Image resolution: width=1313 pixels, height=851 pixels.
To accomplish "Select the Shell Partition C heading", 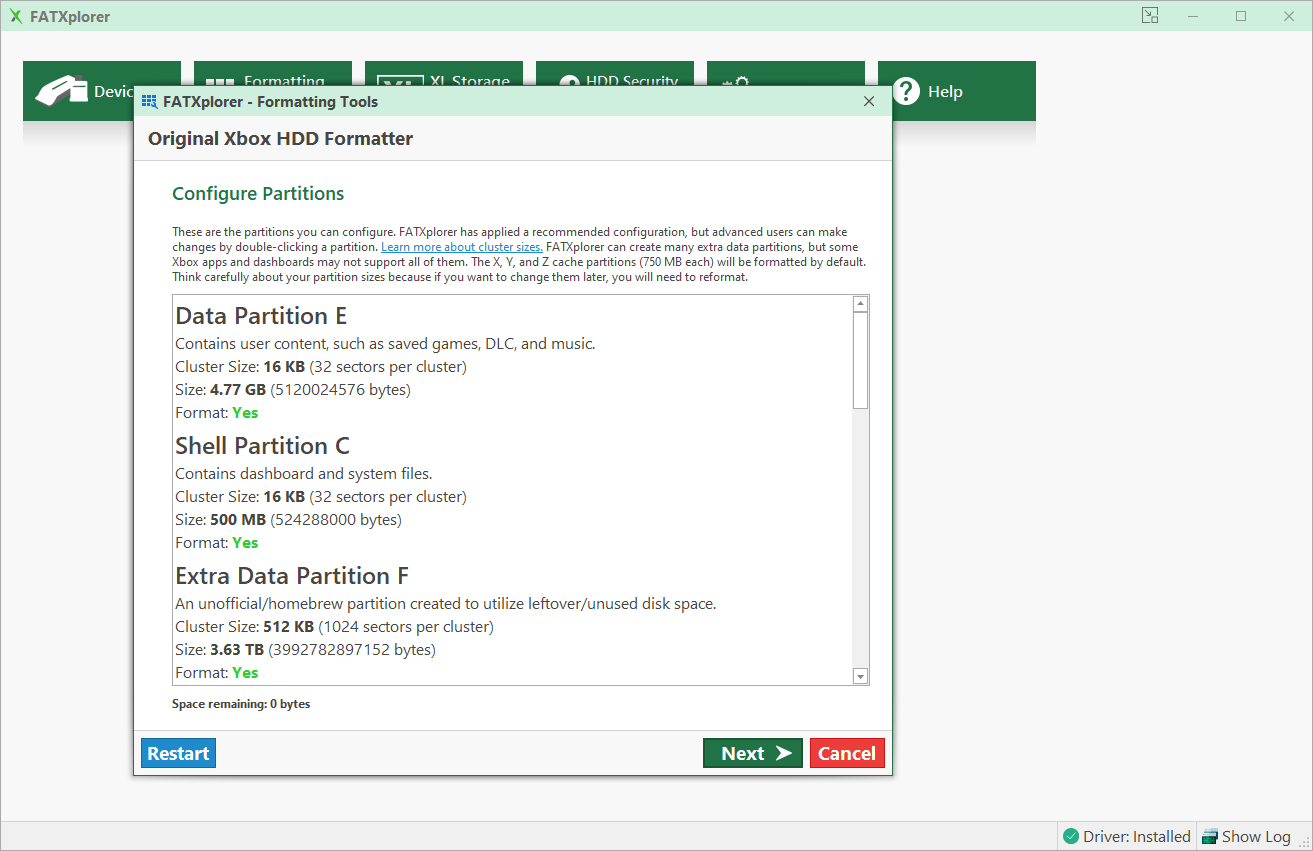I will pos(262,446).
